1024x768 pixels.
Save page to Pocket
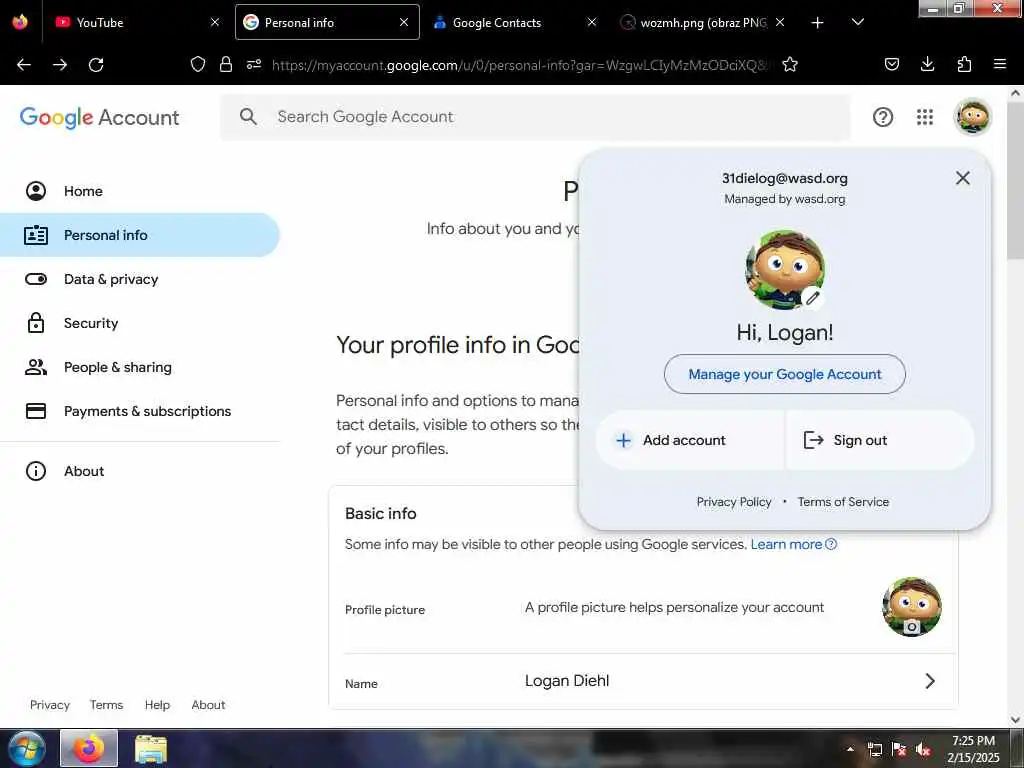(x=892, y=64)
